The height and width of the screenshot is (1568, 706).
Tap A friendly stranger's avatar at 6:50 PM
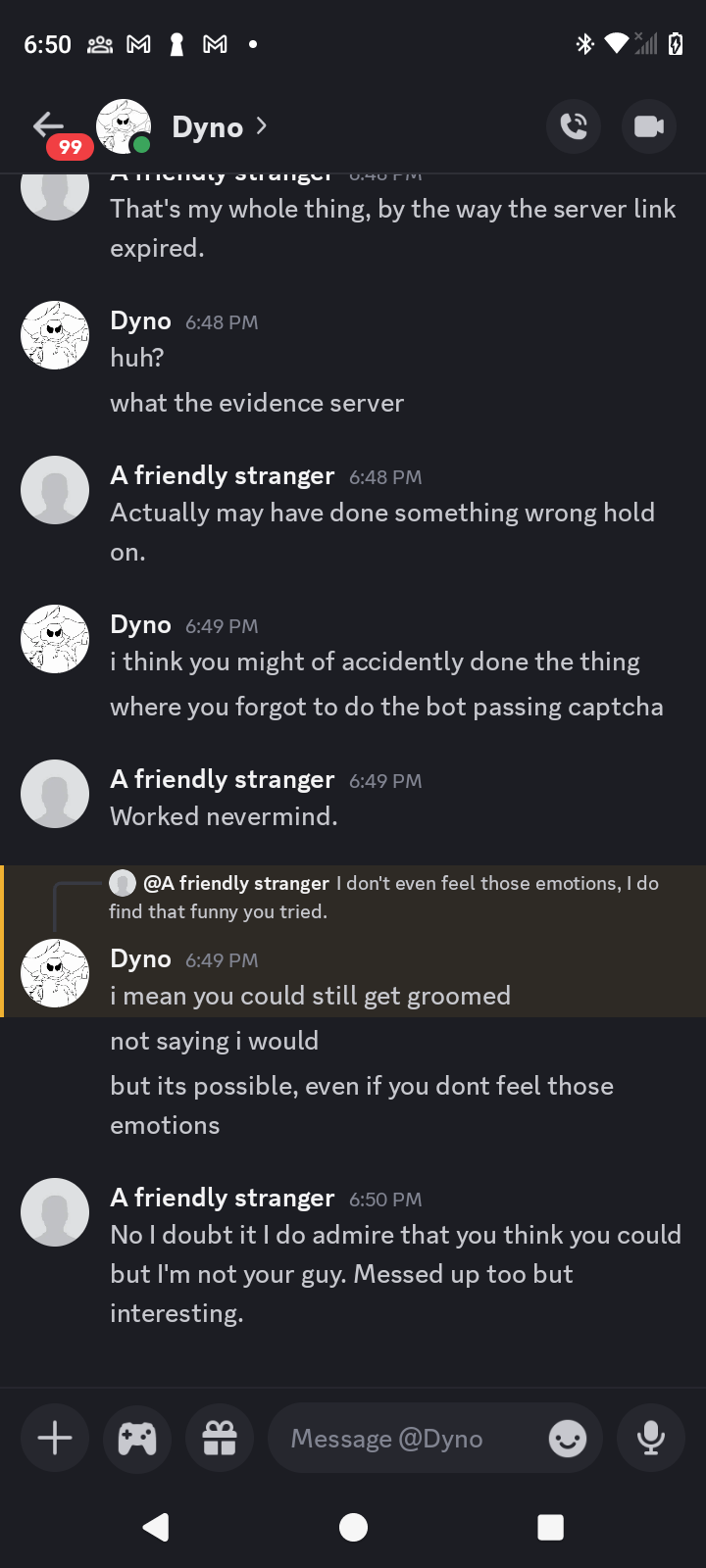[55, 1212]
